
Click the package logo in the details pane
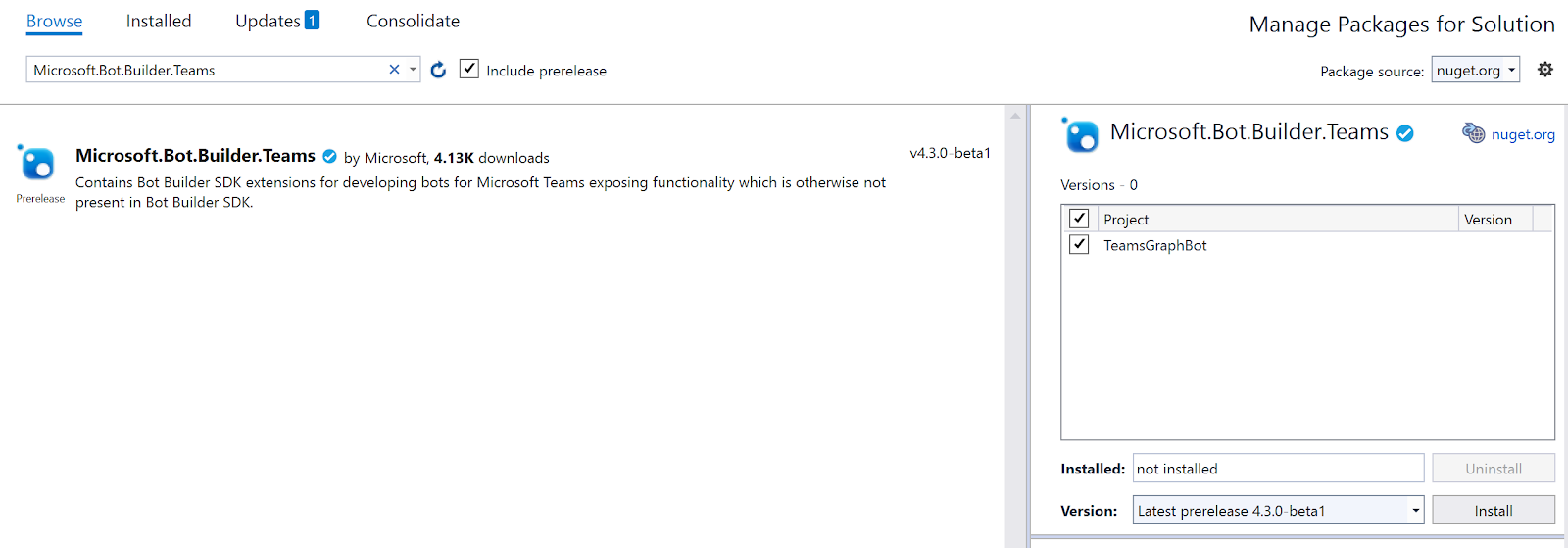pos(1080,134)
